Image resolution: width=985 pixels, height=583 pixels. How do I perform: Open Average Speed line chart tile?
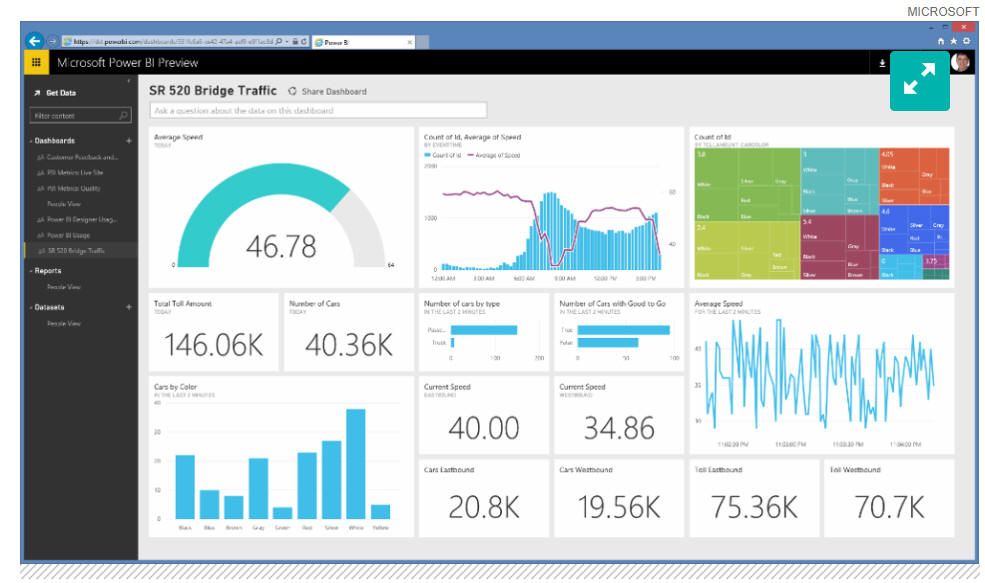click(x=822, y=374)
